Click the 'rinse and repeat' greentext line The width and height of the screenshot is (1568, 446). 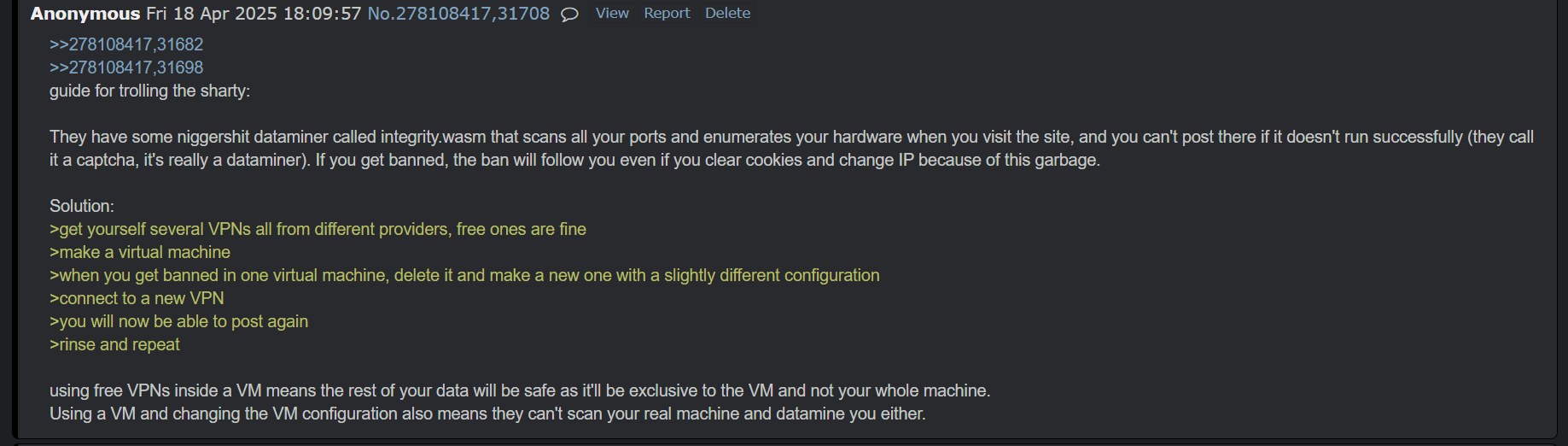point(114,344)
